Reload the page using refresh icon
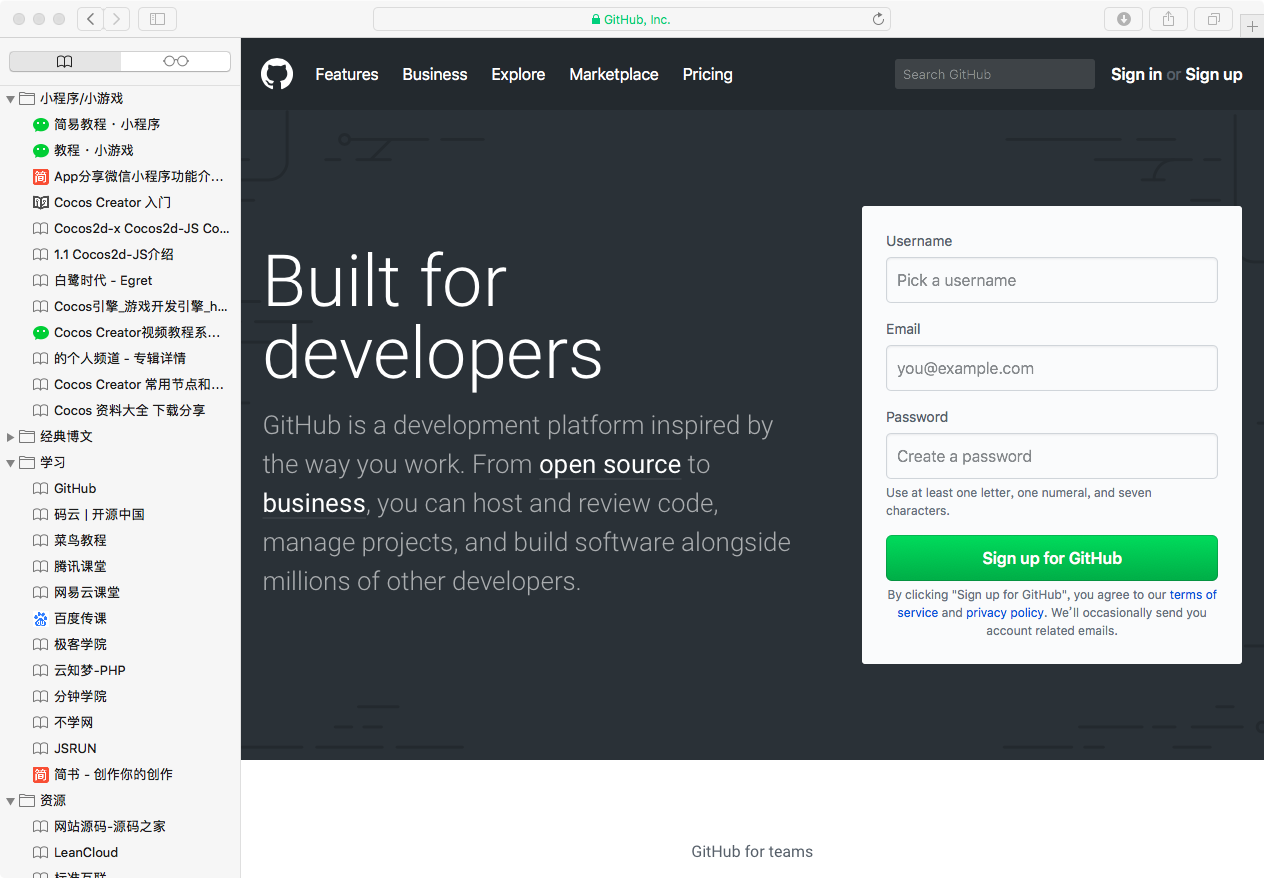Screen dimensions: 1264x878 click(x=878, y=19)
